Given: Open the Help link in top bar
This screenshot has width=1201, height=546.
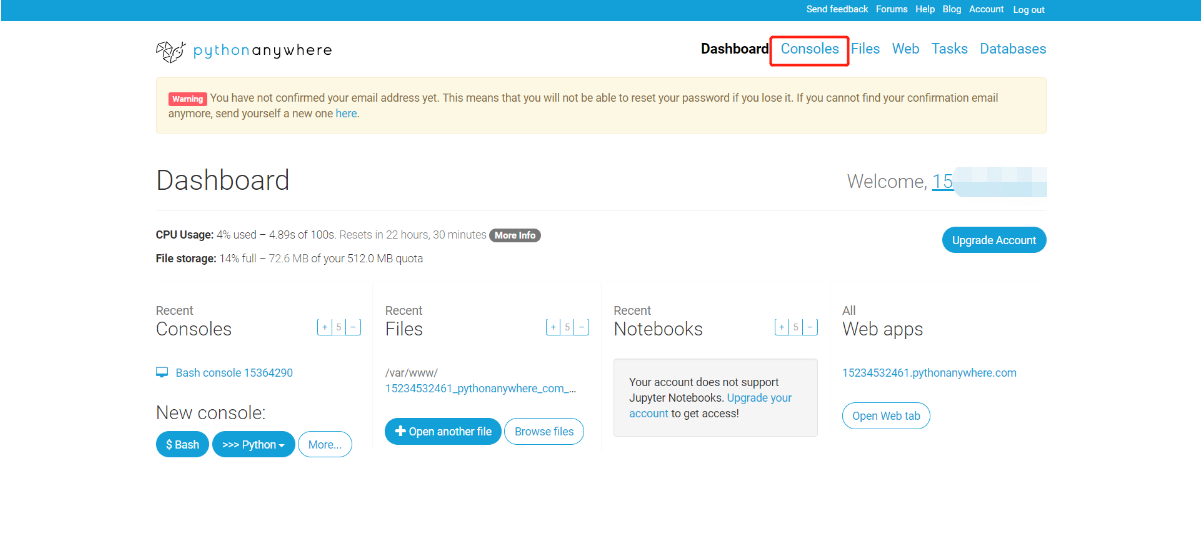Looking at the screenshot, I should [x=925, y=9].
